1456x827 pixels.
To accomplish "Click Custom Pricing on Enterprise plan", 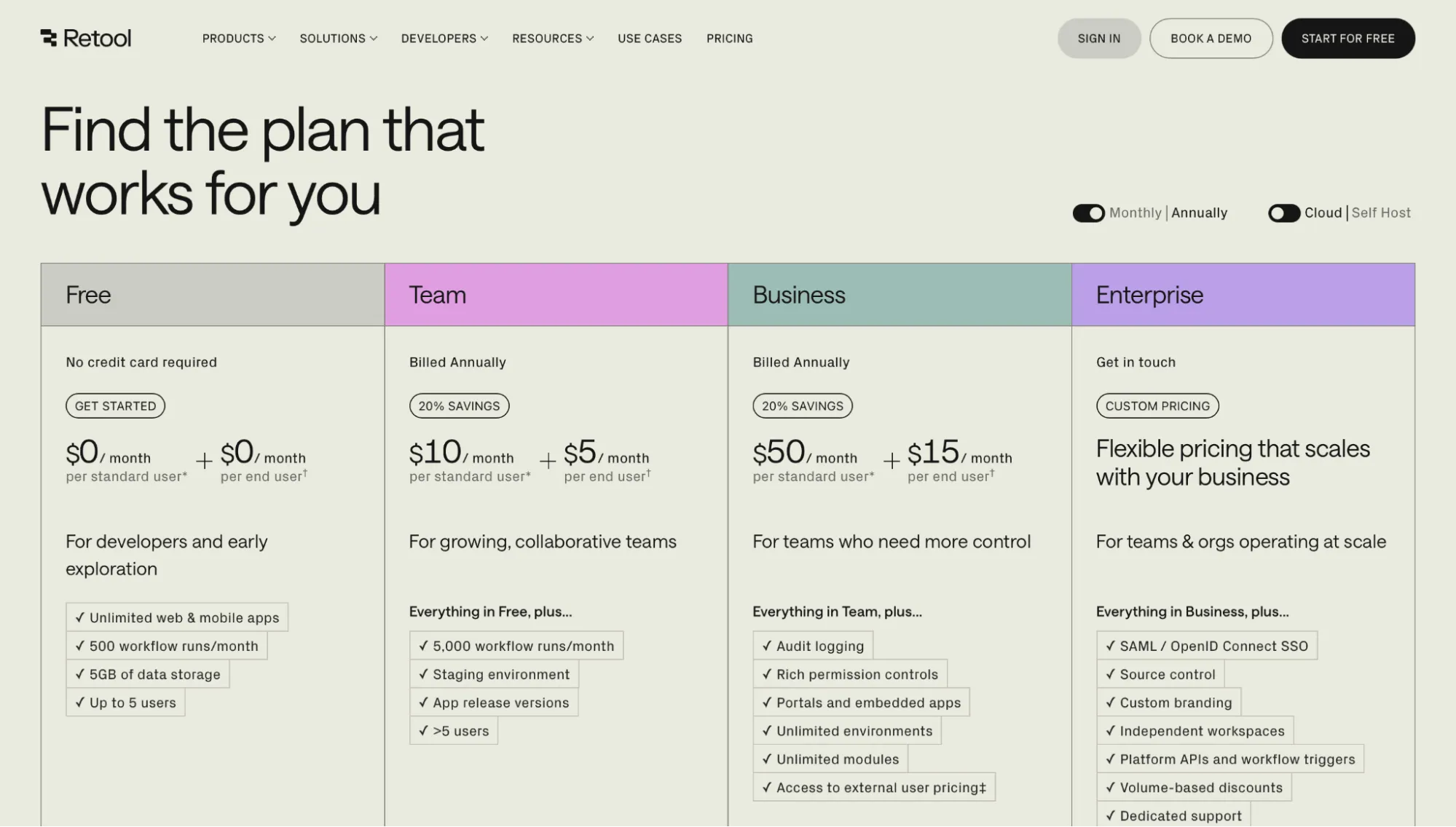I will click(x=1157, y=406).
